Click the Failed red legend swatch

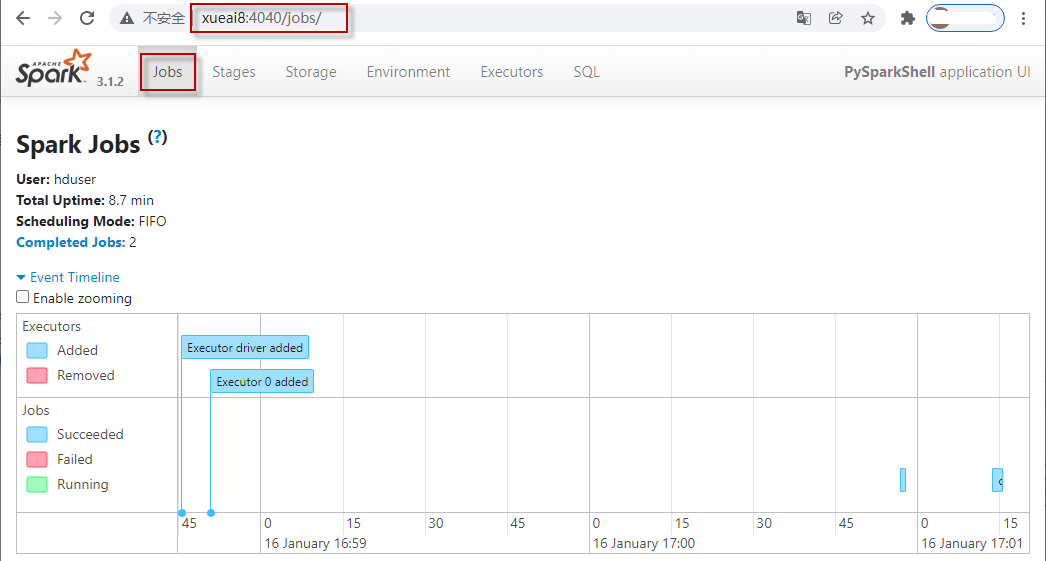click(x=37, y=459)
